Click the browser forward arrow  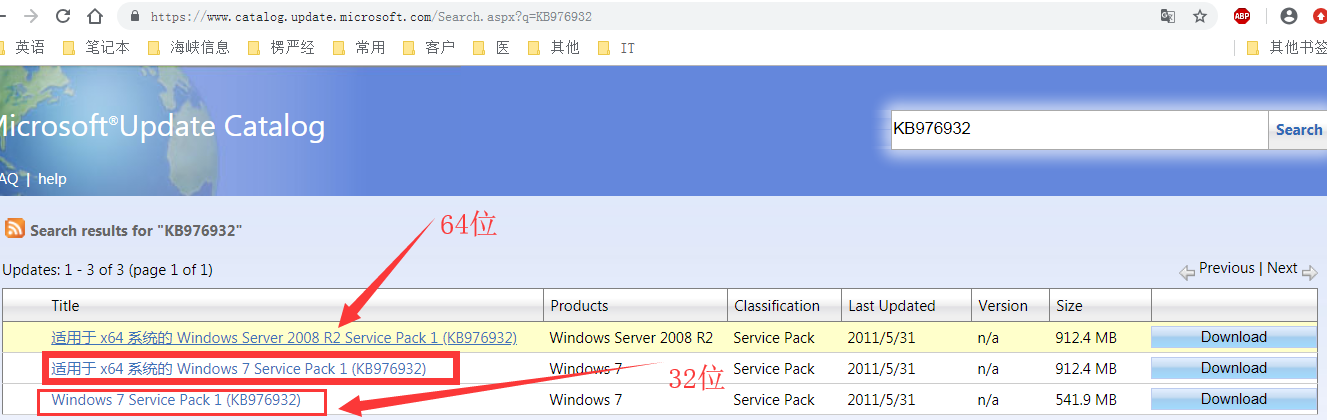31,16
